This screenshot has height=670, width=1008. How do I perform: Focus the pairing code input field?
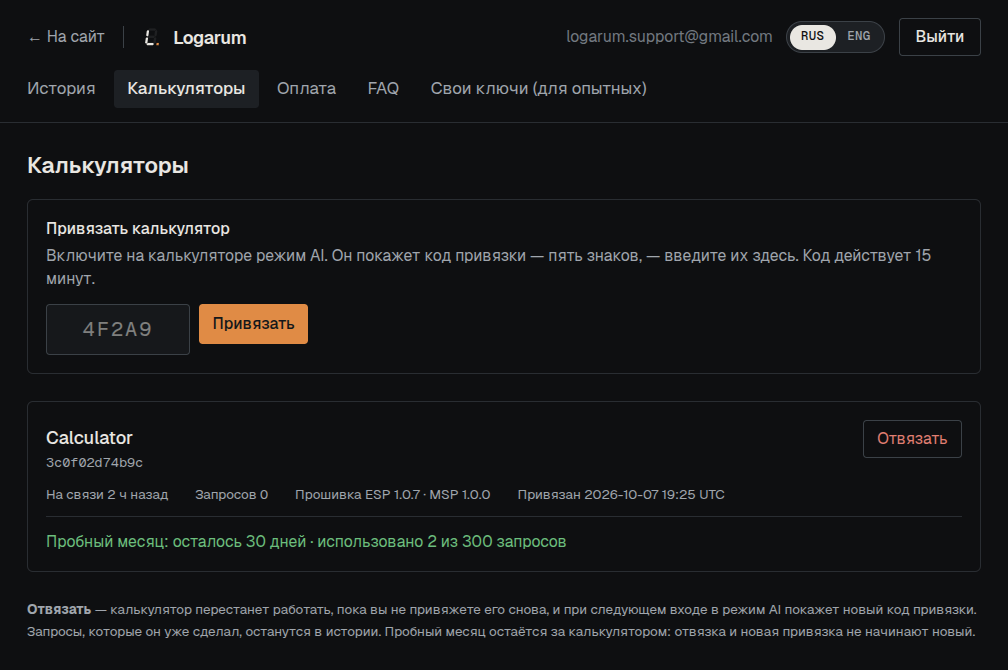pos(118,329)
